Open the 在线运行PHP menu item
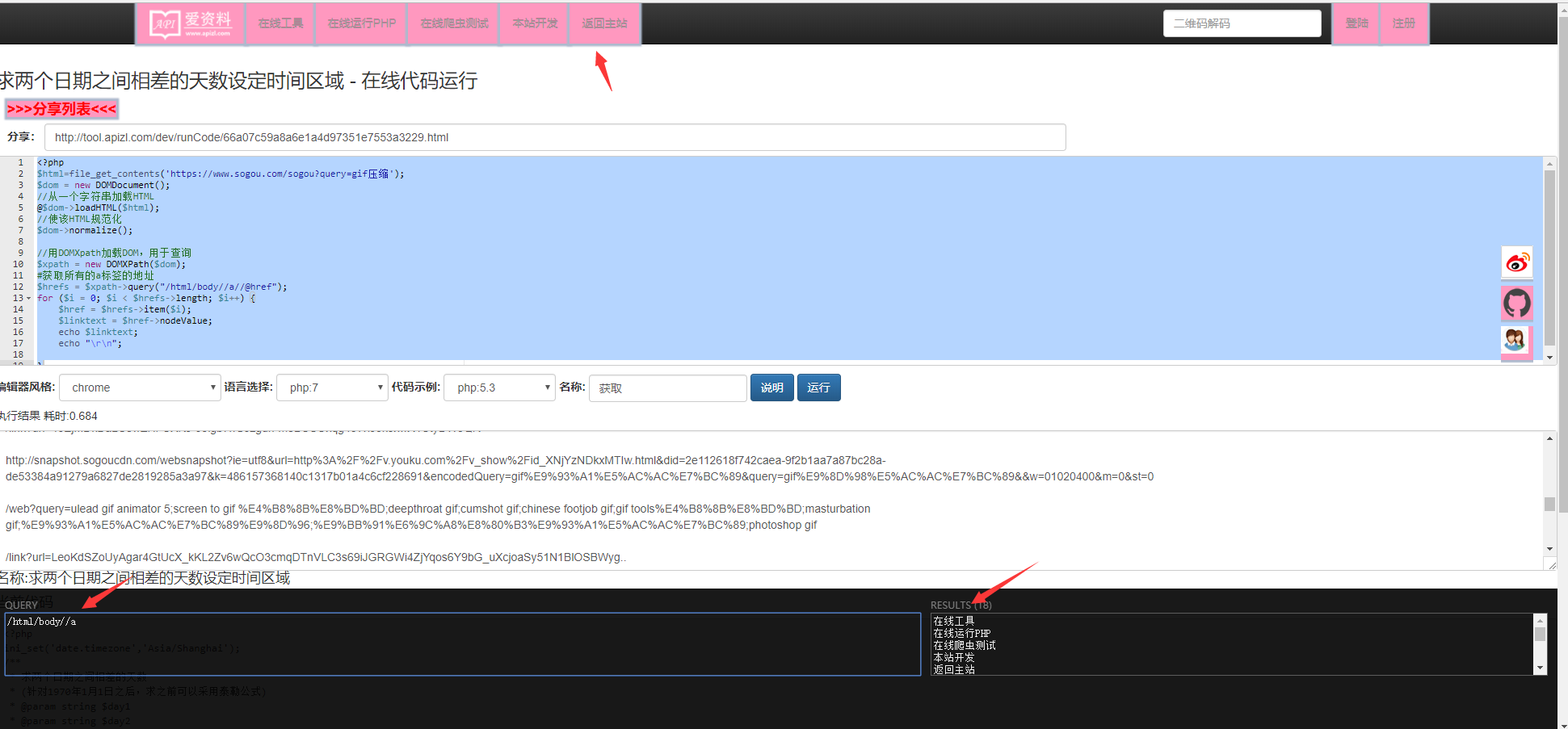This screenshot has width=1568, height=729. [362, 23]
